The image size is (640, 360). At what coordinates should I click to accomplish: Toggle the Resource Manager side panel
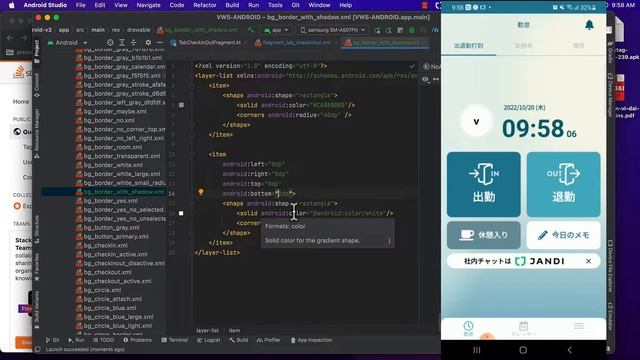[37, 133]
